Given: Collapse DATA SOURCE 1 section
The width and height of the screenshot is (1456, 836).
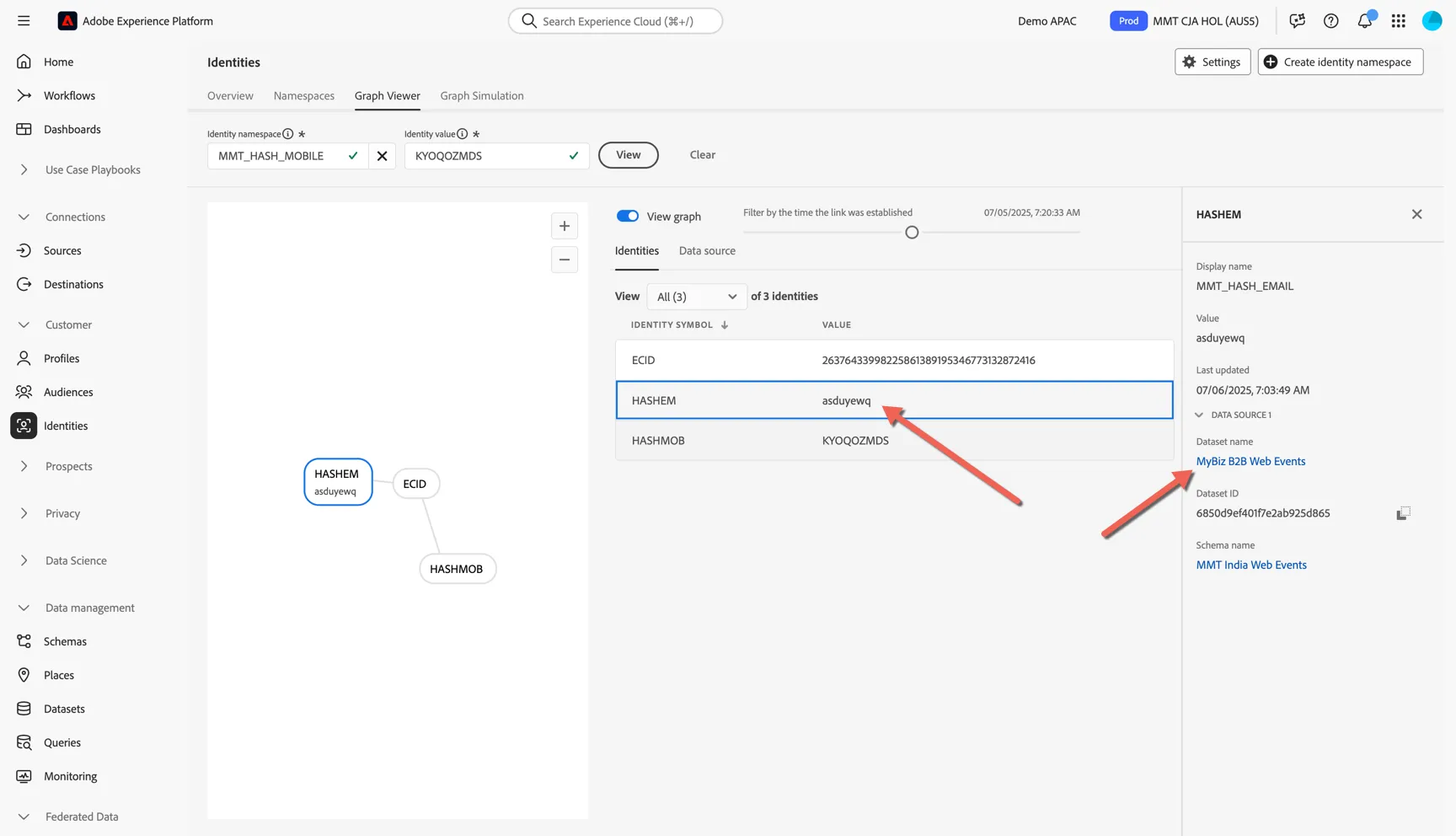Looking at the screenshot, I should click(x=1199, y=415).
